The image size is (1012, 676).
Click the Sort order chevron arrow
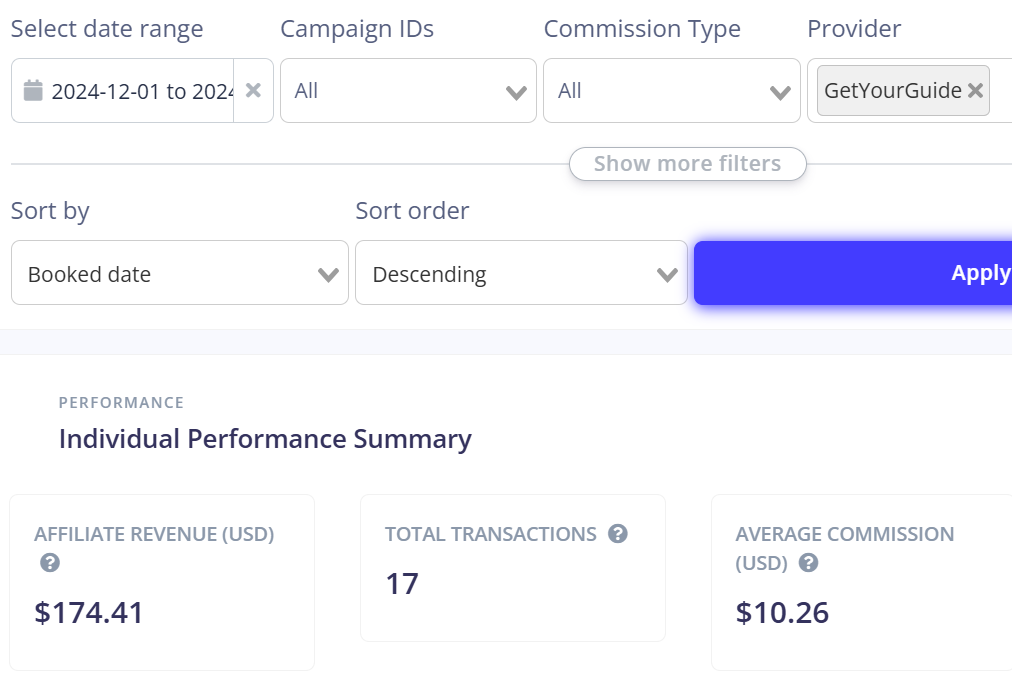[x=667, y=273]
